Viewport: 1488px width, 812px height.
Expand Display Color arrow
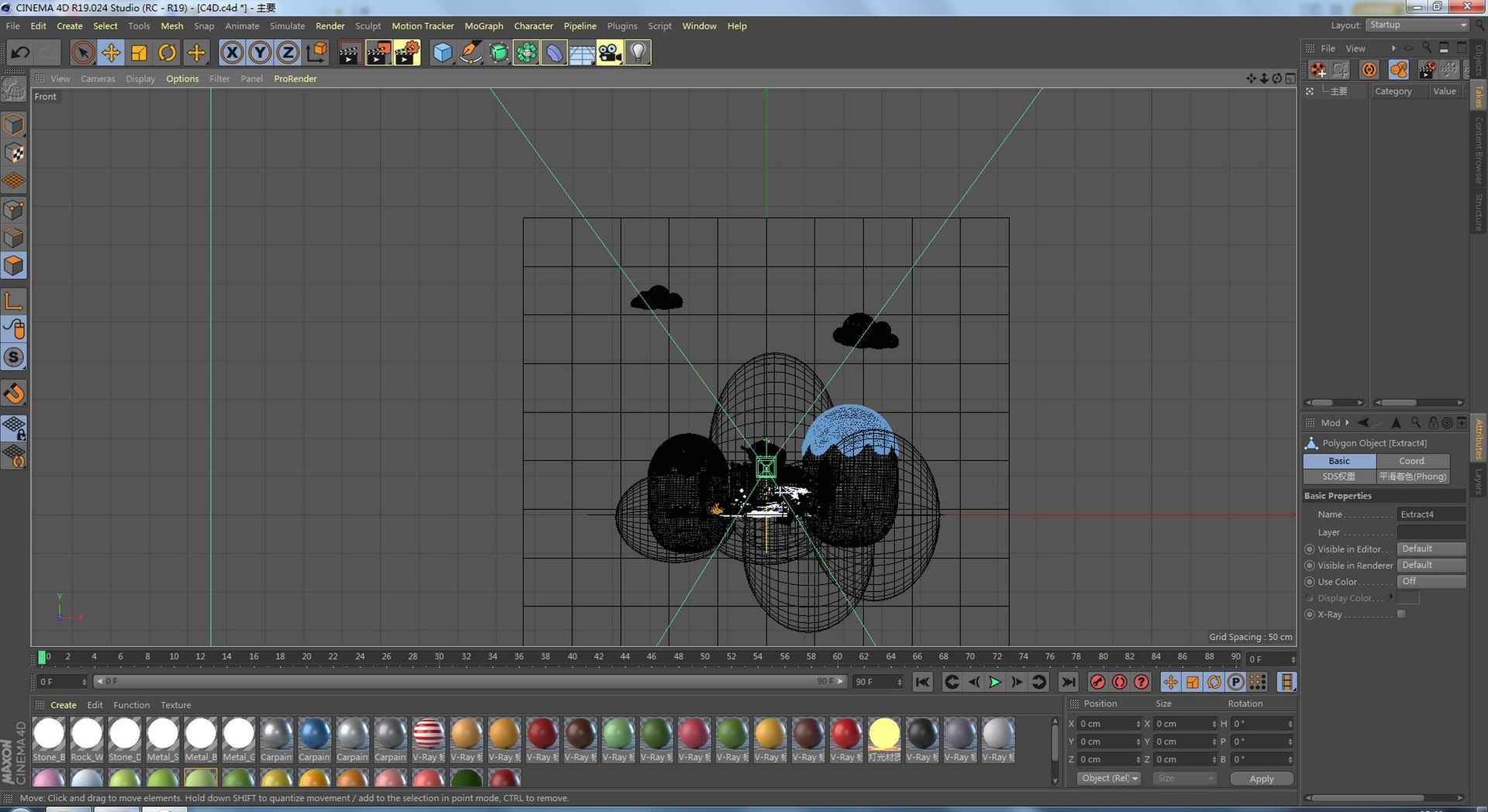(1392, 597)
